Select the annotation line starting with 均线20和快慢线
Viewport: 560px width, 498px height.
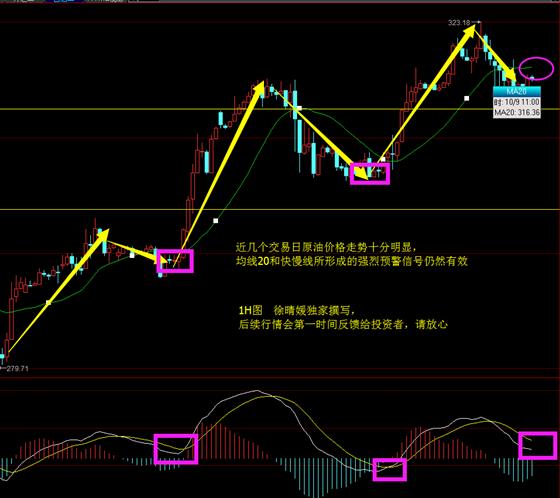point(351,261)
